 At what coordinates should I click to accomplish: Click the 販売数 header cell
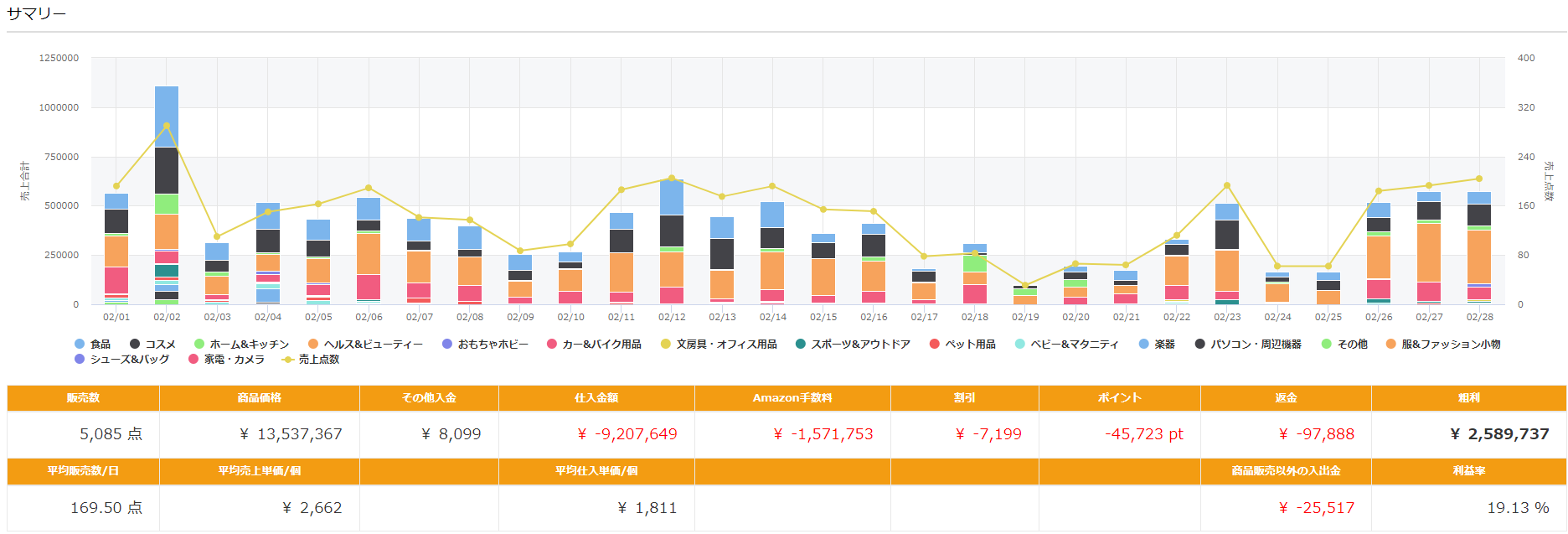tap(83, 398)
